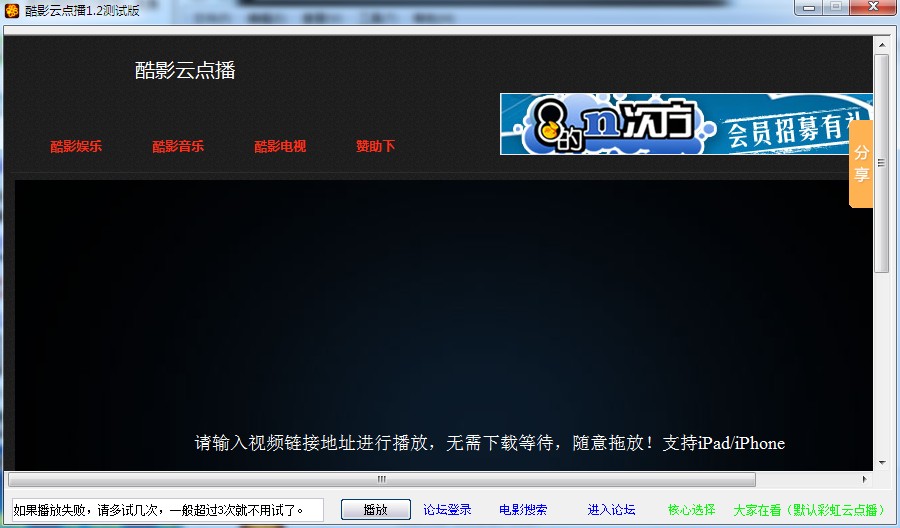This screenshot has width=900, height=528.
Task: Click 大家在看 default cloud player link
Action: 809,510
